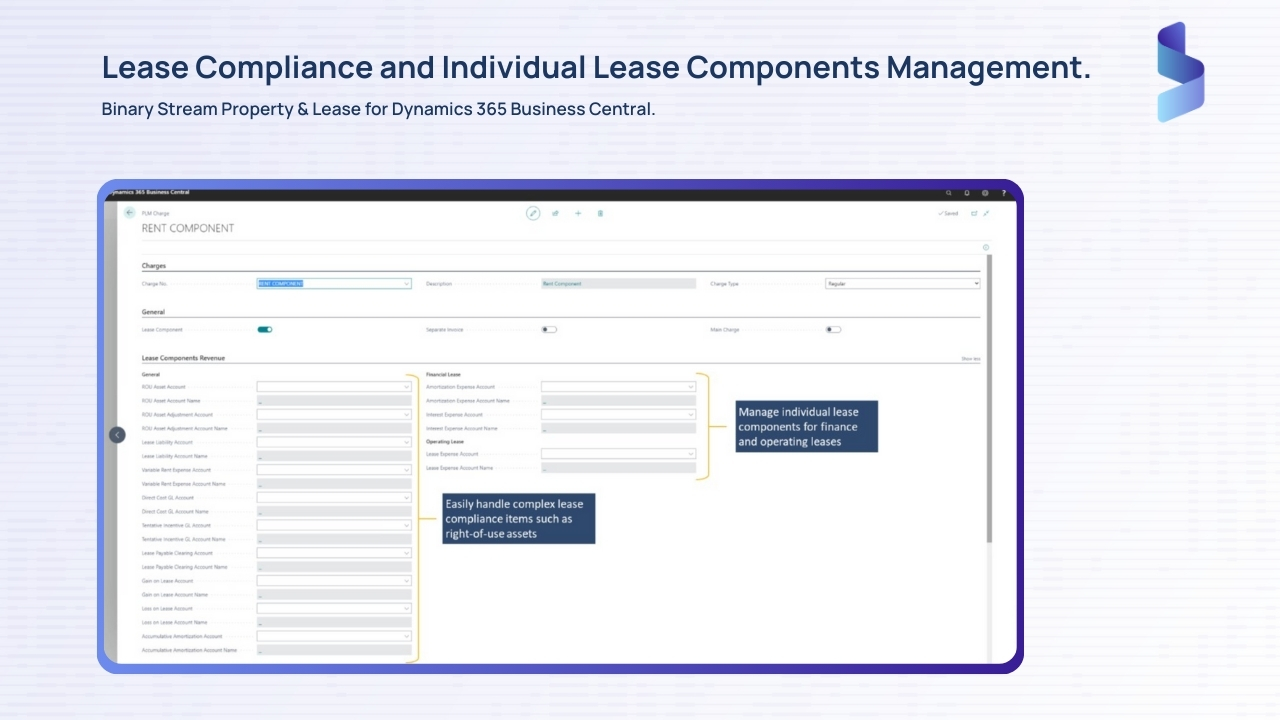The width and height of the screenshot is (1280, 720).
Task: Click the Lease Liability Account Name field
Action: 334,456
